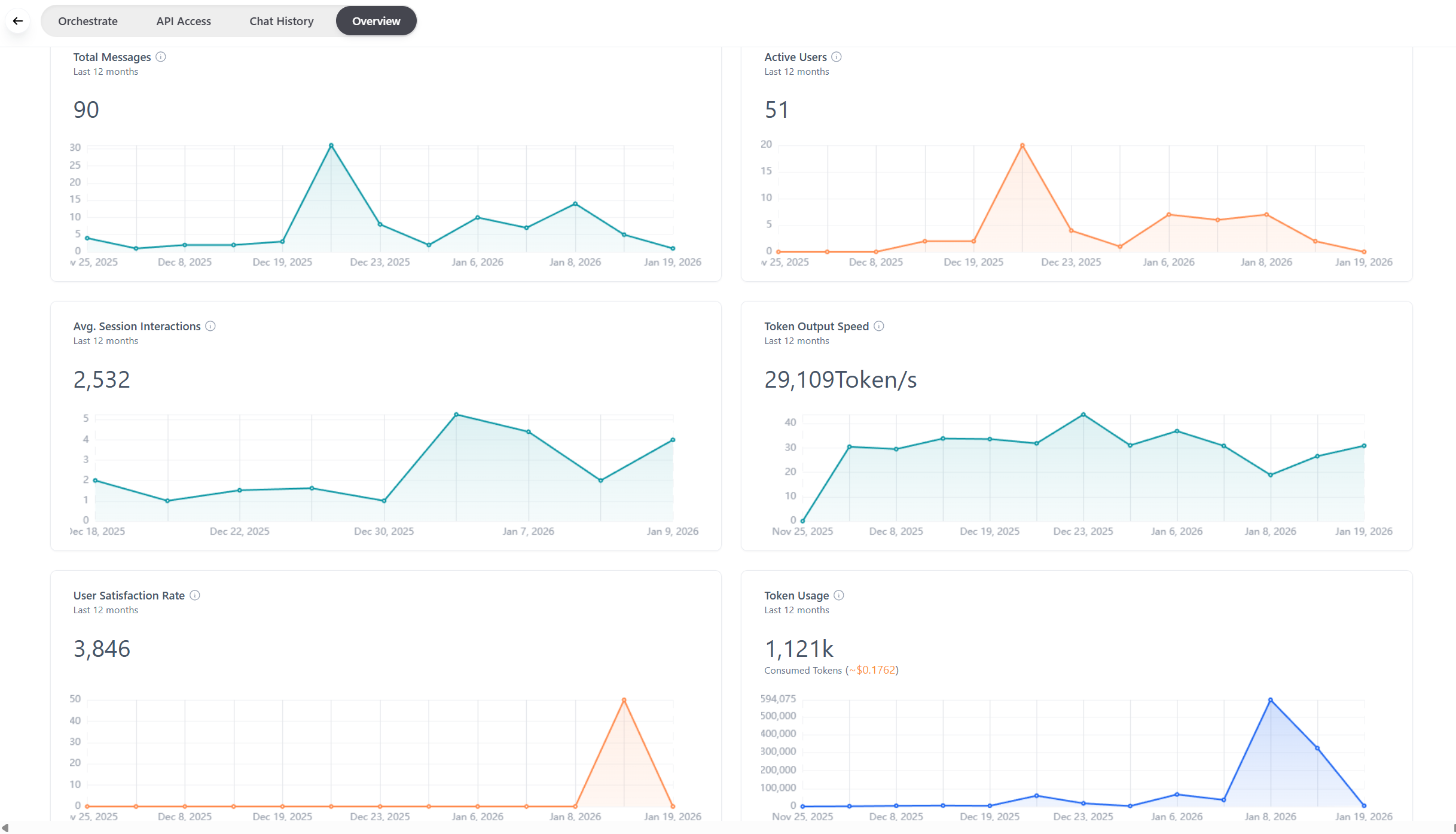1456x834 pixels.
Task: Click the back arrow button
Action: point(18,21)
